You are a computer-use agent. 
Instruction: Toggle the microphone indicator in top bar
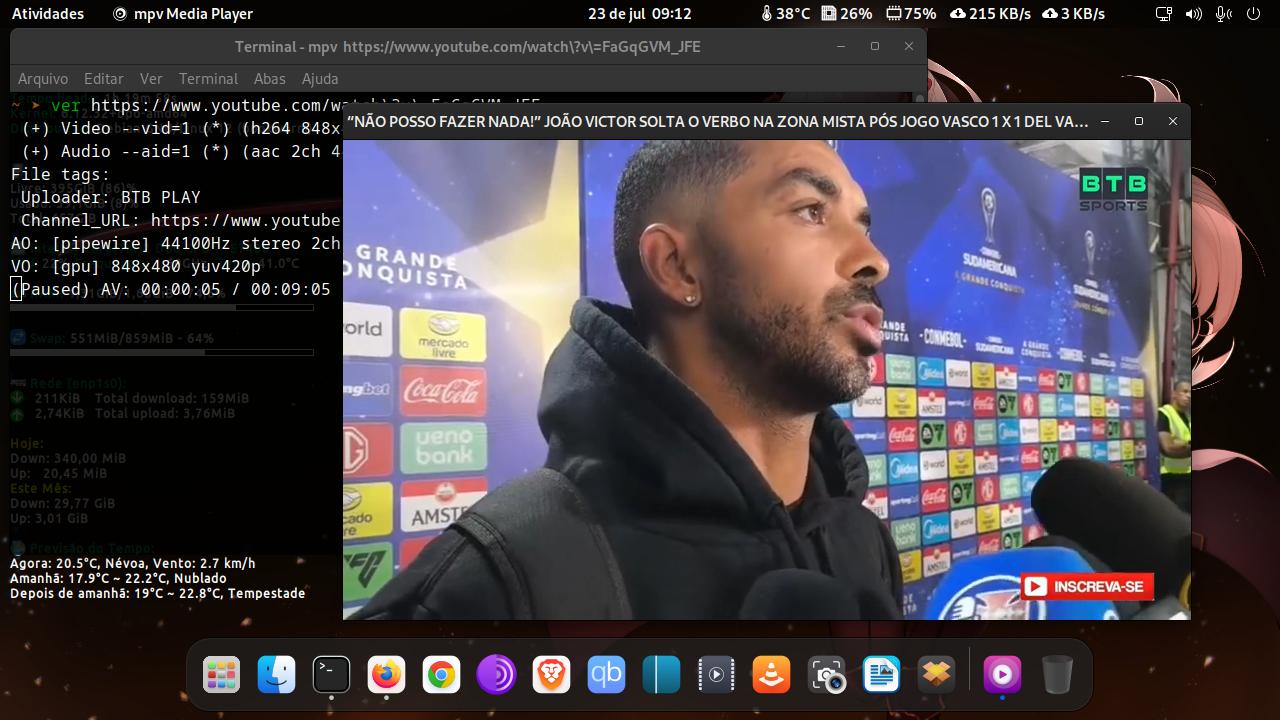coord(1223,14)
